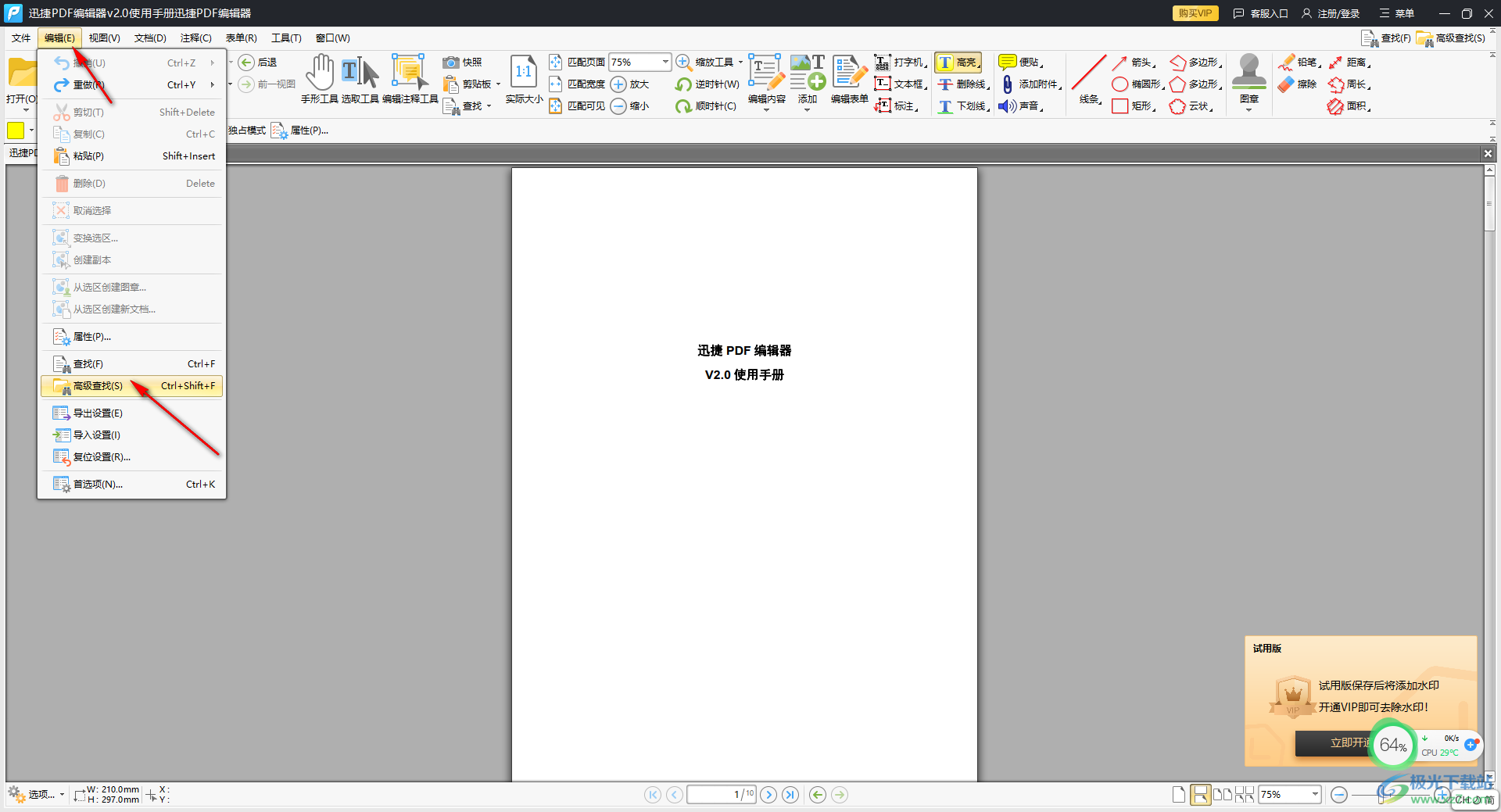1501x812 pixels.
Task: Choose 首选项(N) from the edit menu
Action: coord(131,485)
